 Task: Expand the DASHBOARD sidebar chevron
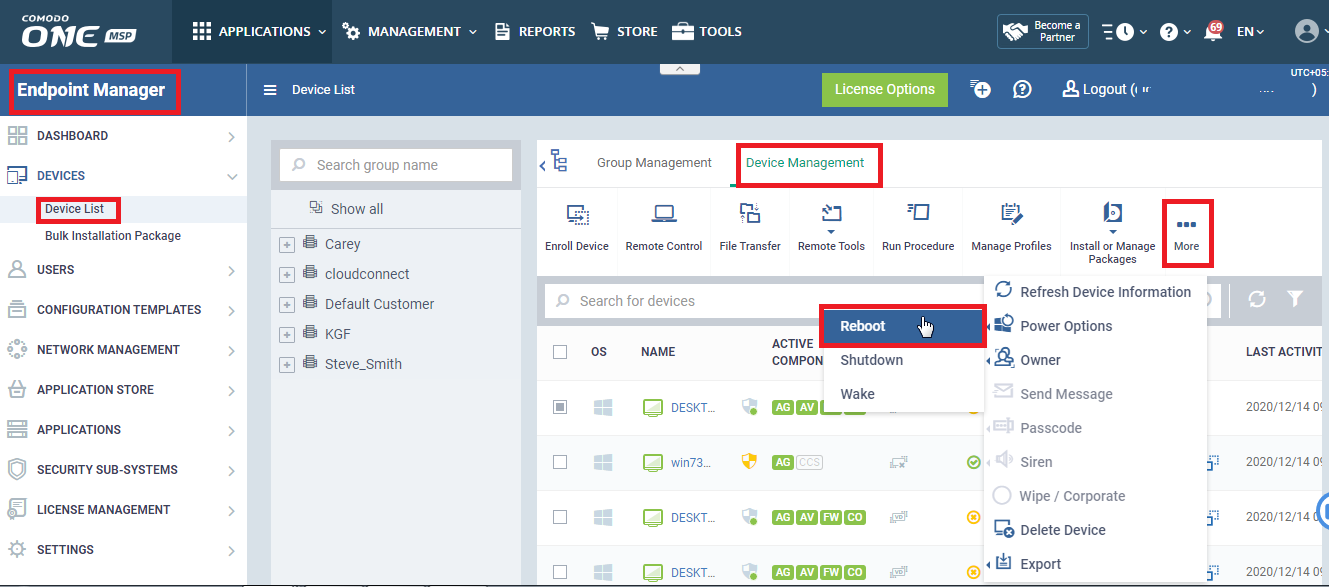click(x=231, y=137)
